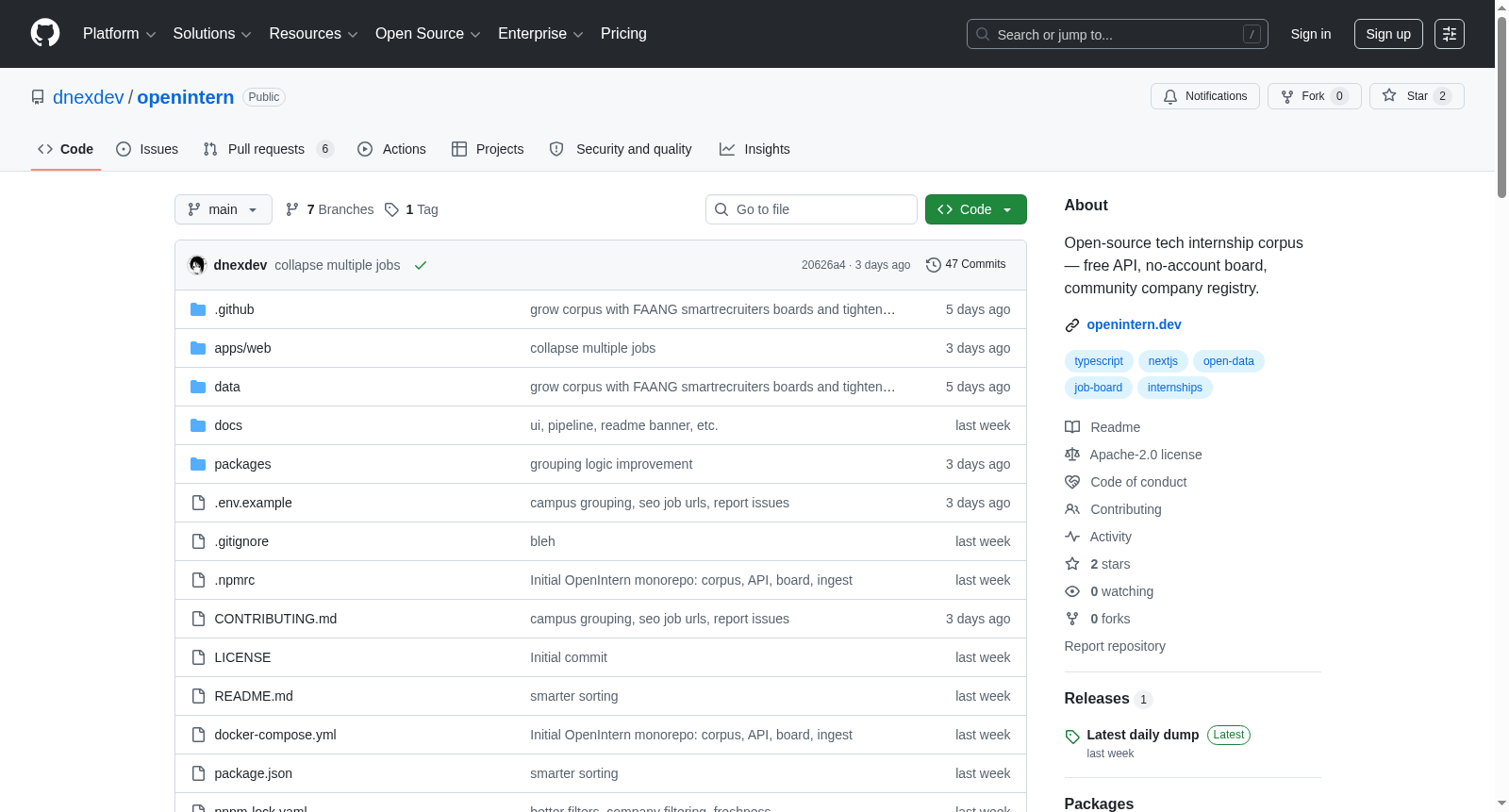
Task: Expand the Enterprise menu
Action: point(541,34)
